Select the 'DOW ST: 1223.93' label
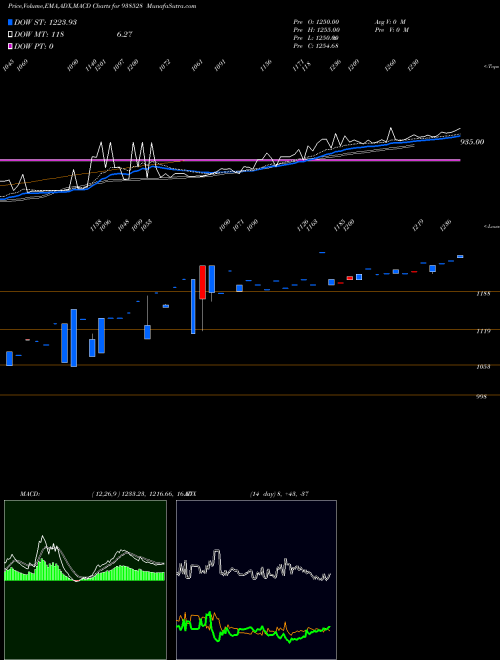Screen dimensions: 500x660 [x=45, y=23]
